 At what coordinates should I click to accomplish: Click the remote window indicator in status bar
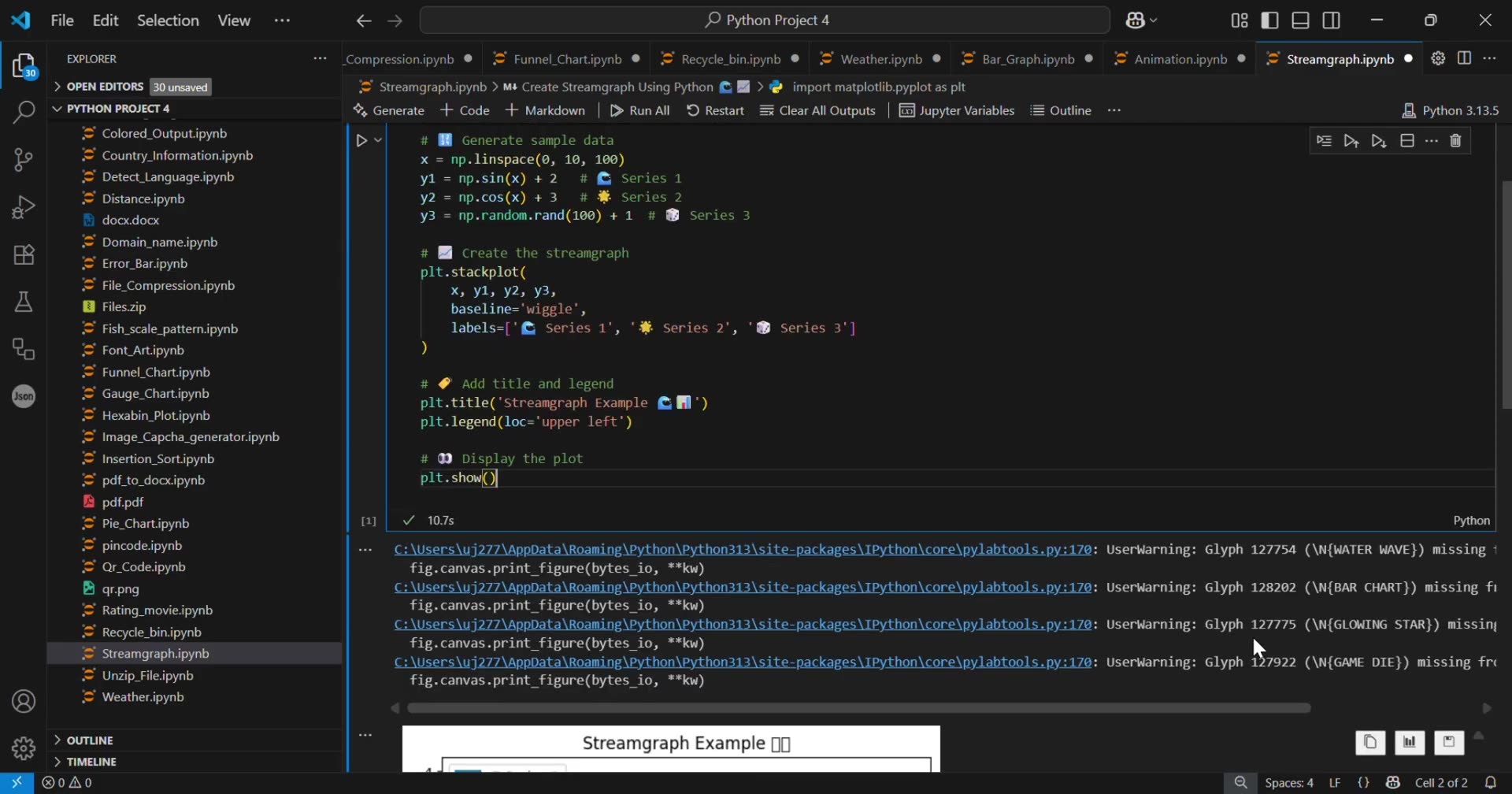tap(17, 783)
